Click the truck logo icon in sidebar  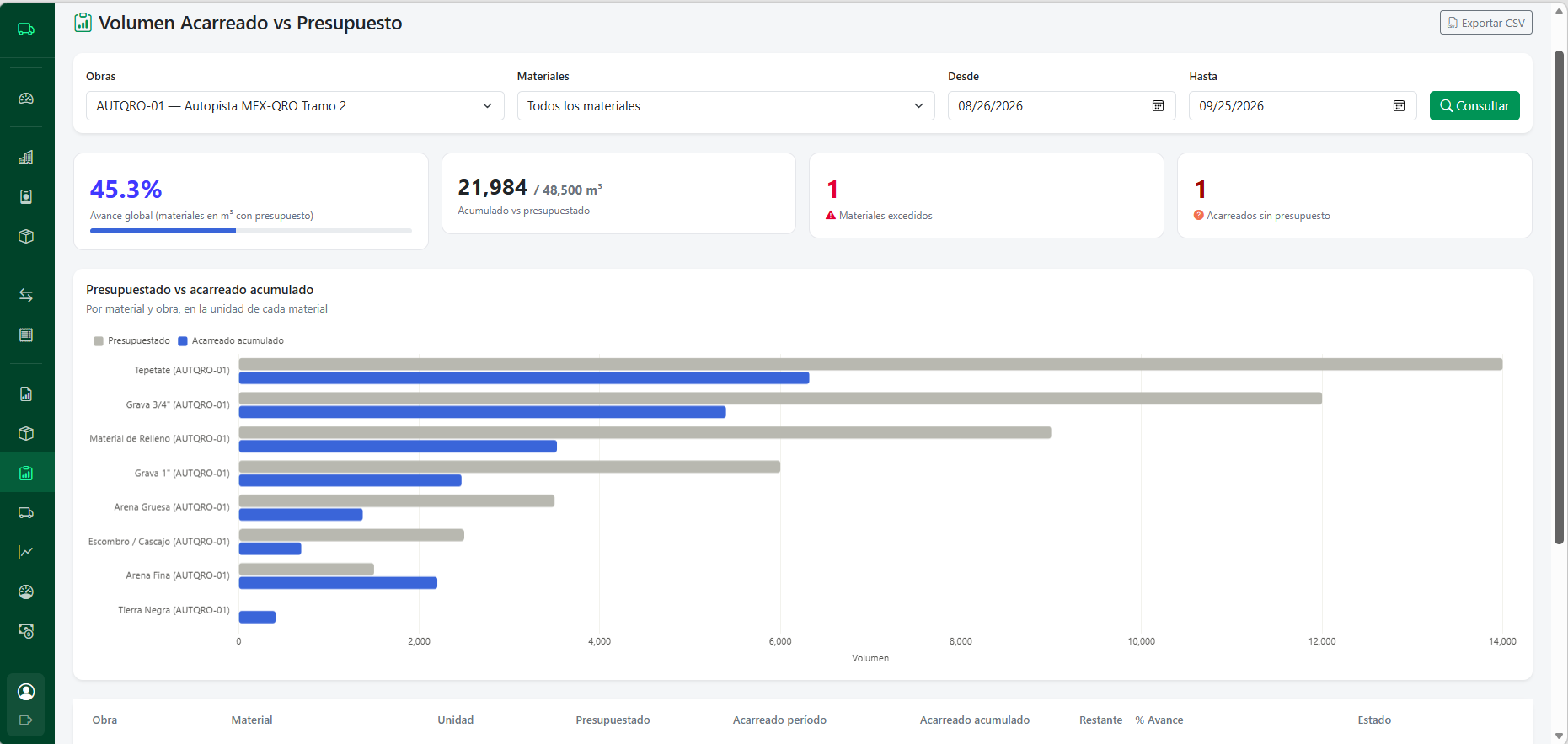tap(26, 29)
